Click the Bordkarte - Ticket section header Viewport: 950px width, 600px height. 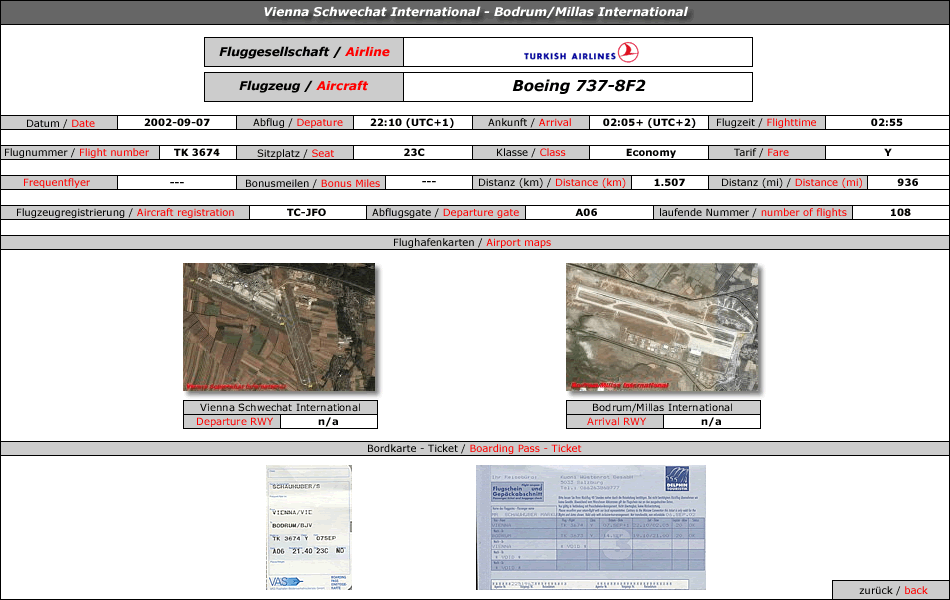coord(474,448)
